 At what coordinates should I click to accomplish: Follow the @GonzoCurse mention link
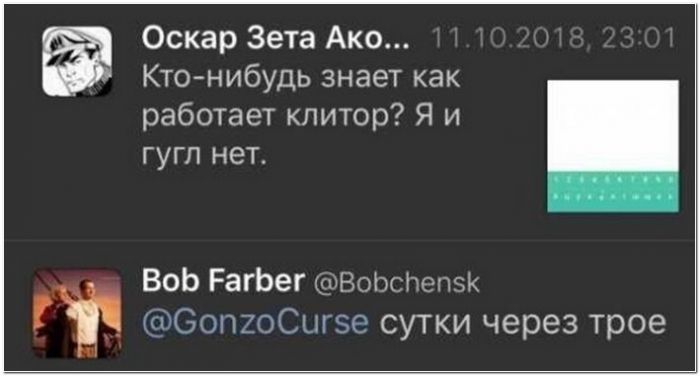click(255, 322)
